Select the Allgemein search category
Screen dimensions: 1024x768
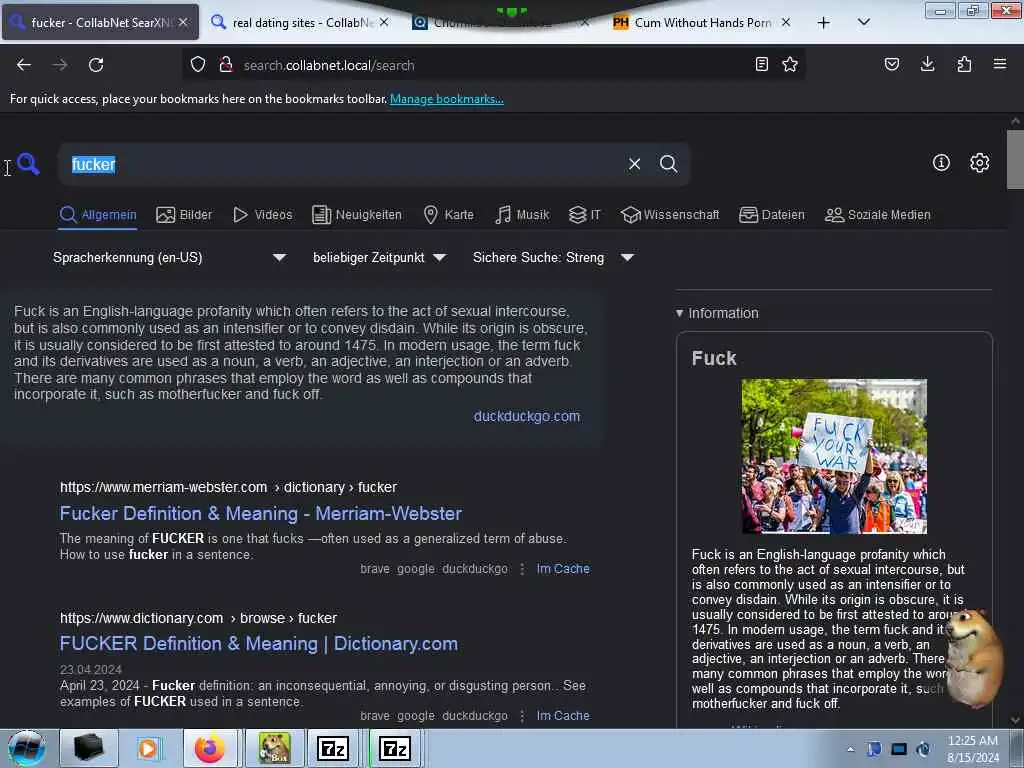(x=98, y=215)
